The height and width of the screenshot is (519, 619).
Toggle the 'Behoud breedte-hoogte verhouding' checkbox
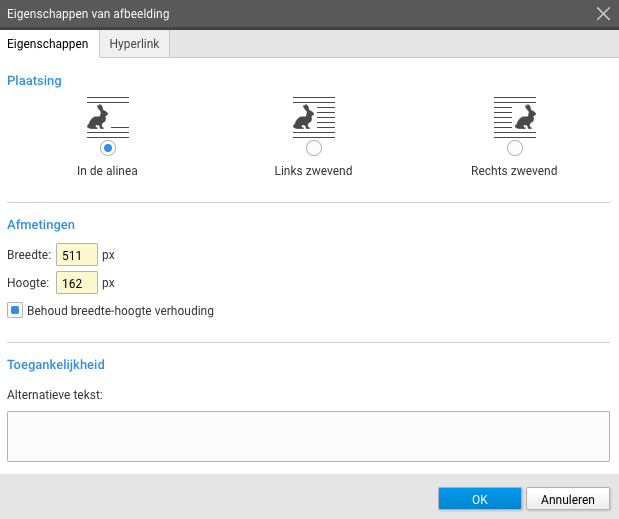[15, 310]
